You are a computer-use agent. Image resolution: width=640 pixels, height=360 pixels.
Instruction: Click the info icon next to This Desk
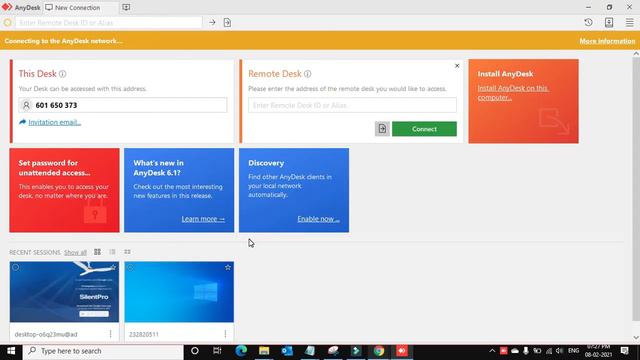click(x=62, y=74)
